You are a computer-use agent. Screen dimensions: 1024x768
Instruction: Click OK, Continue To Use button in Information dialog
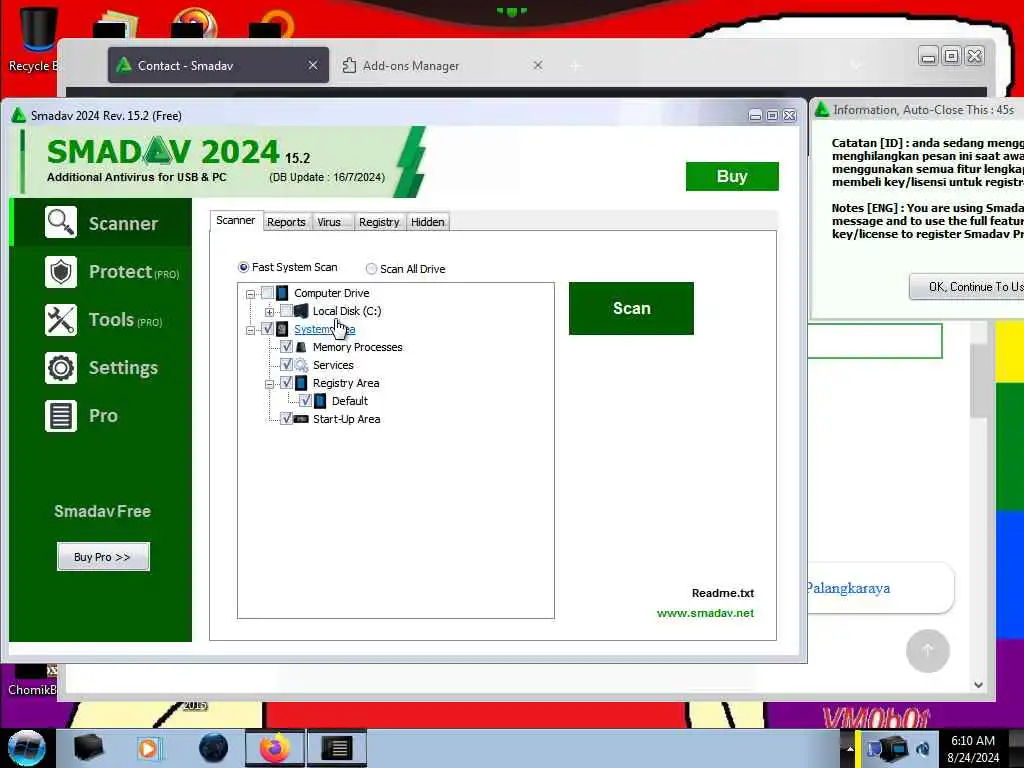967,287
